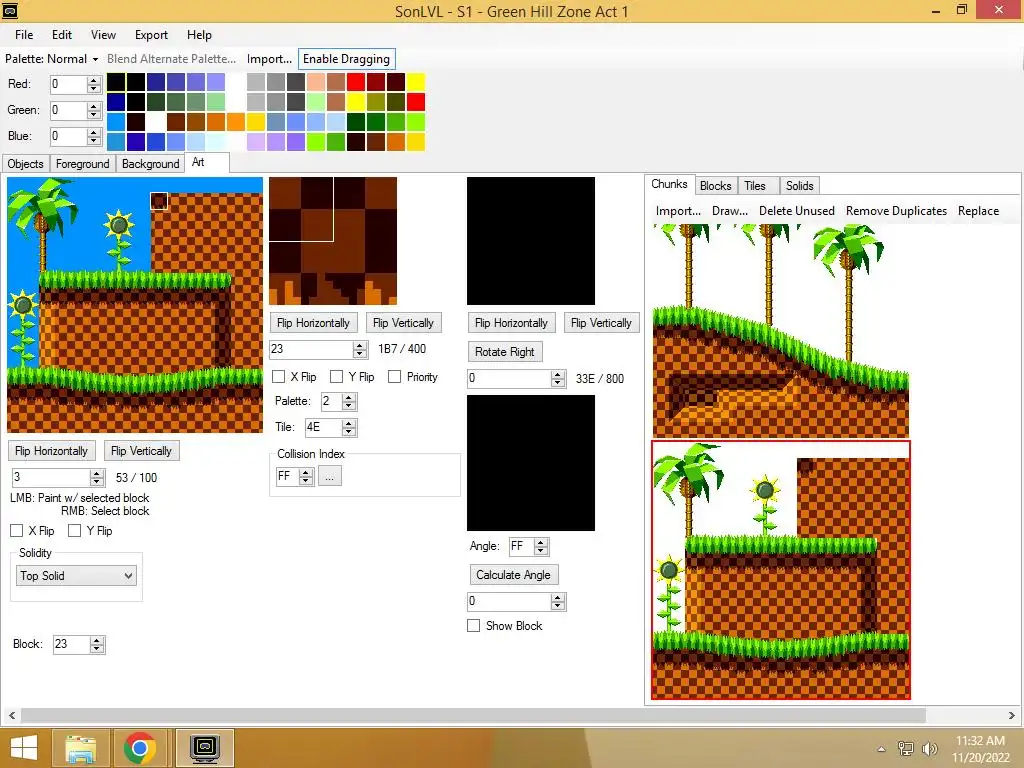Open the Help menu
1024x768 pixels.
point(199,35)
